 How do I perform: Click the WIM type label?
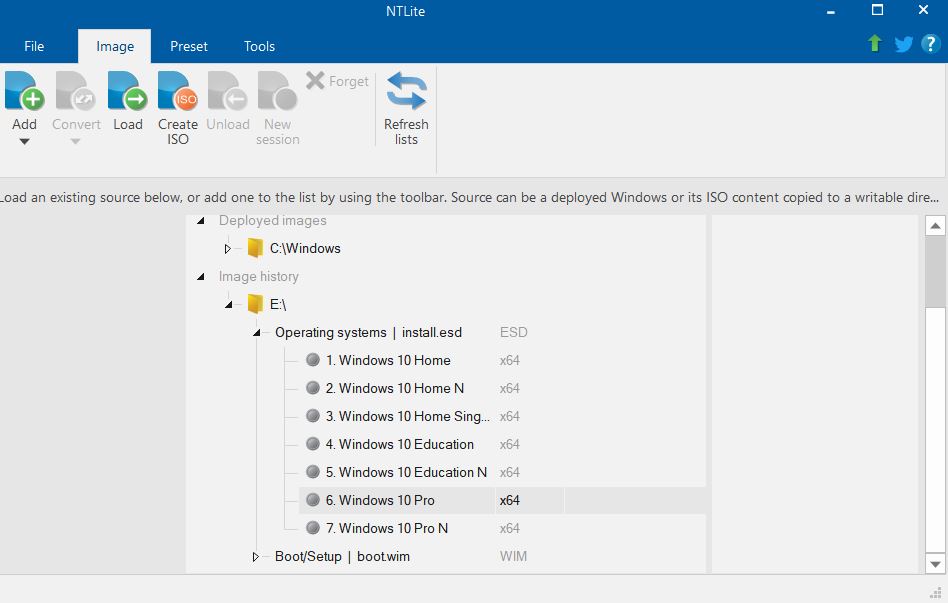point(513,556)
